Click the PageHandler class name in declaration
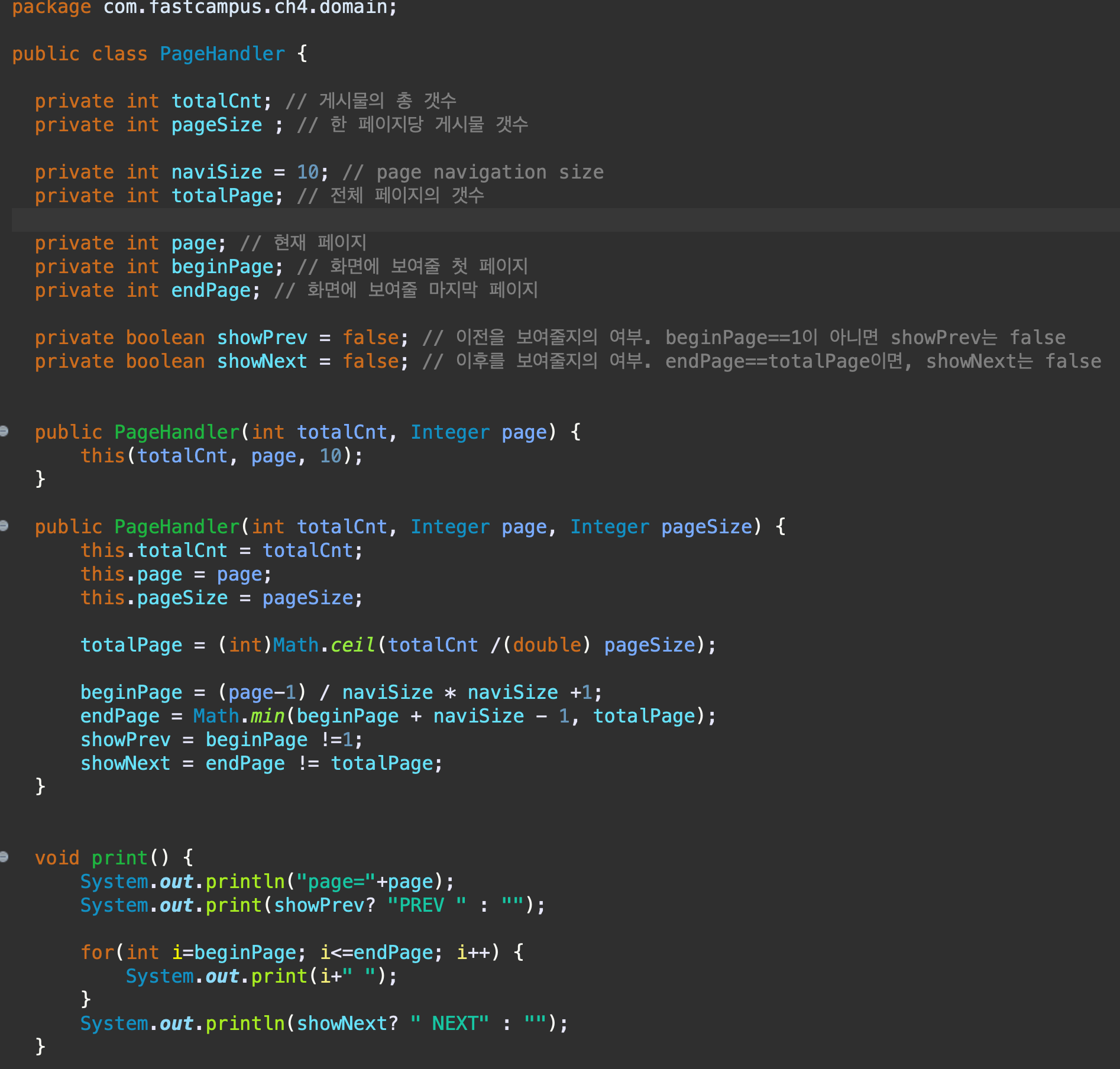 [x=222, y=54]
